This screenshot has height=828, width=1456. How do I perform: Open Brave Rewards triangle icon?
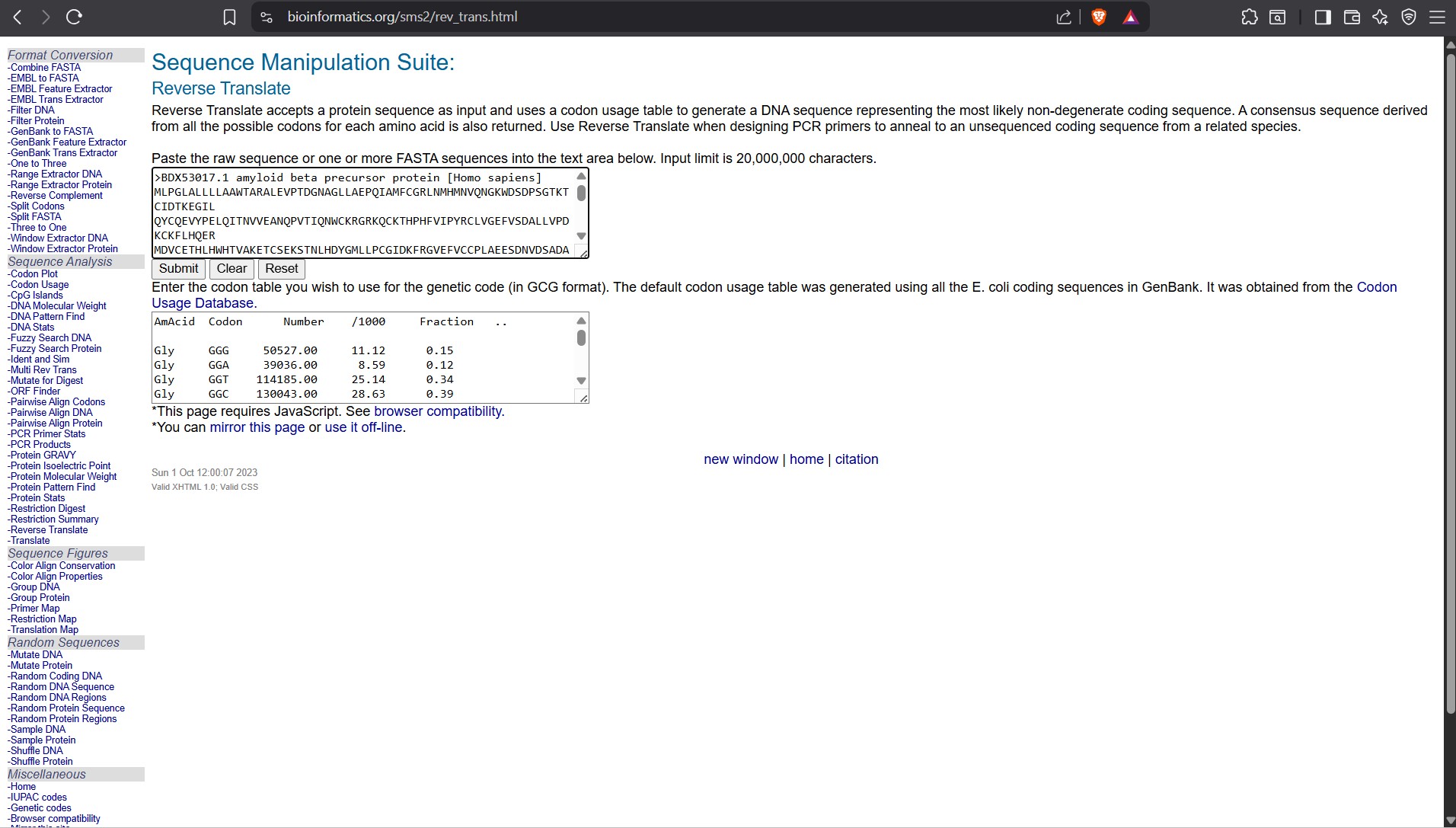point(1131,17)
